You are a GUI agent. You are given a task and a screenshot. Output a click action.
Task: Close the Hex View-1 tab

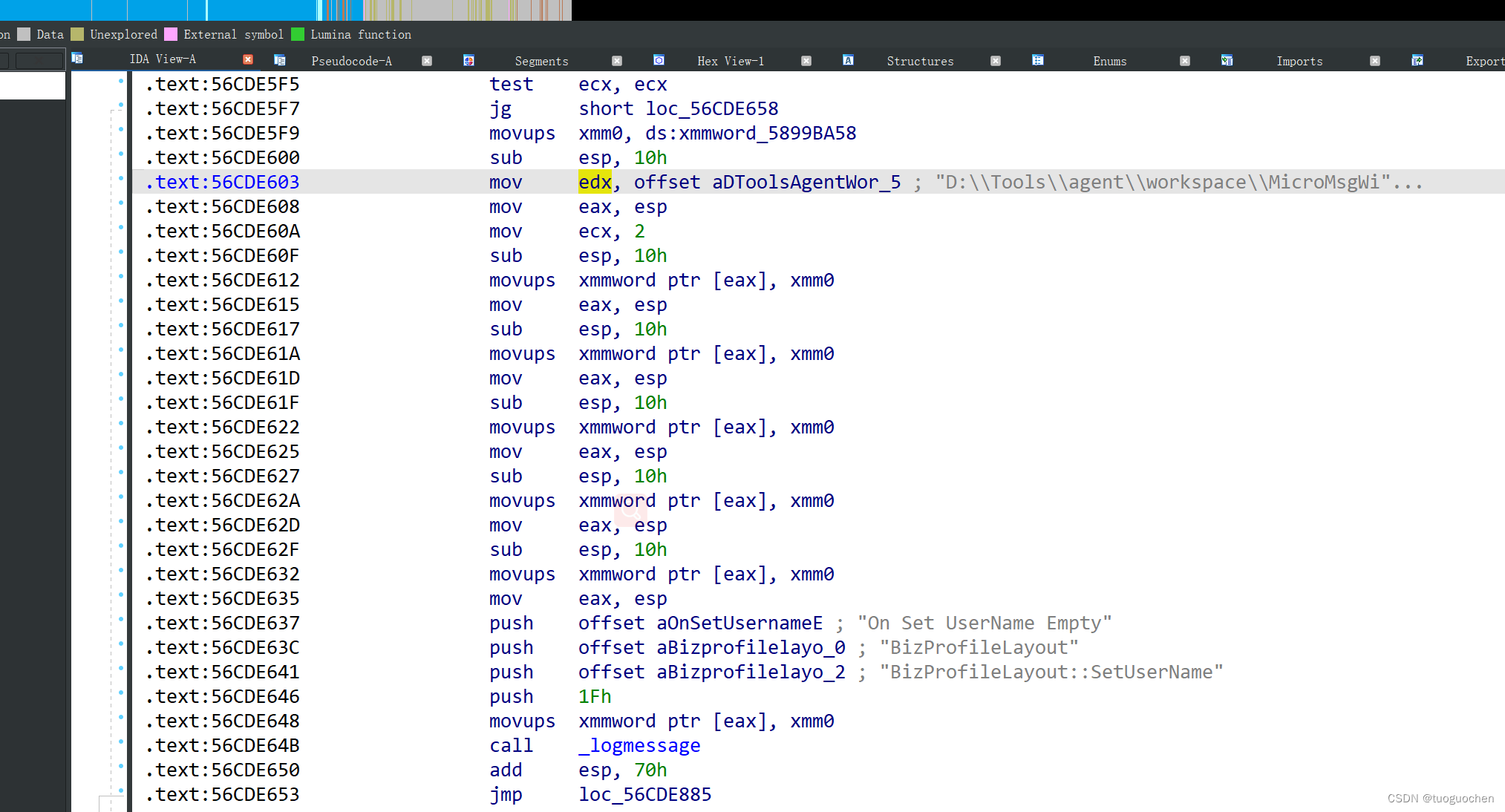coord(806,61)
